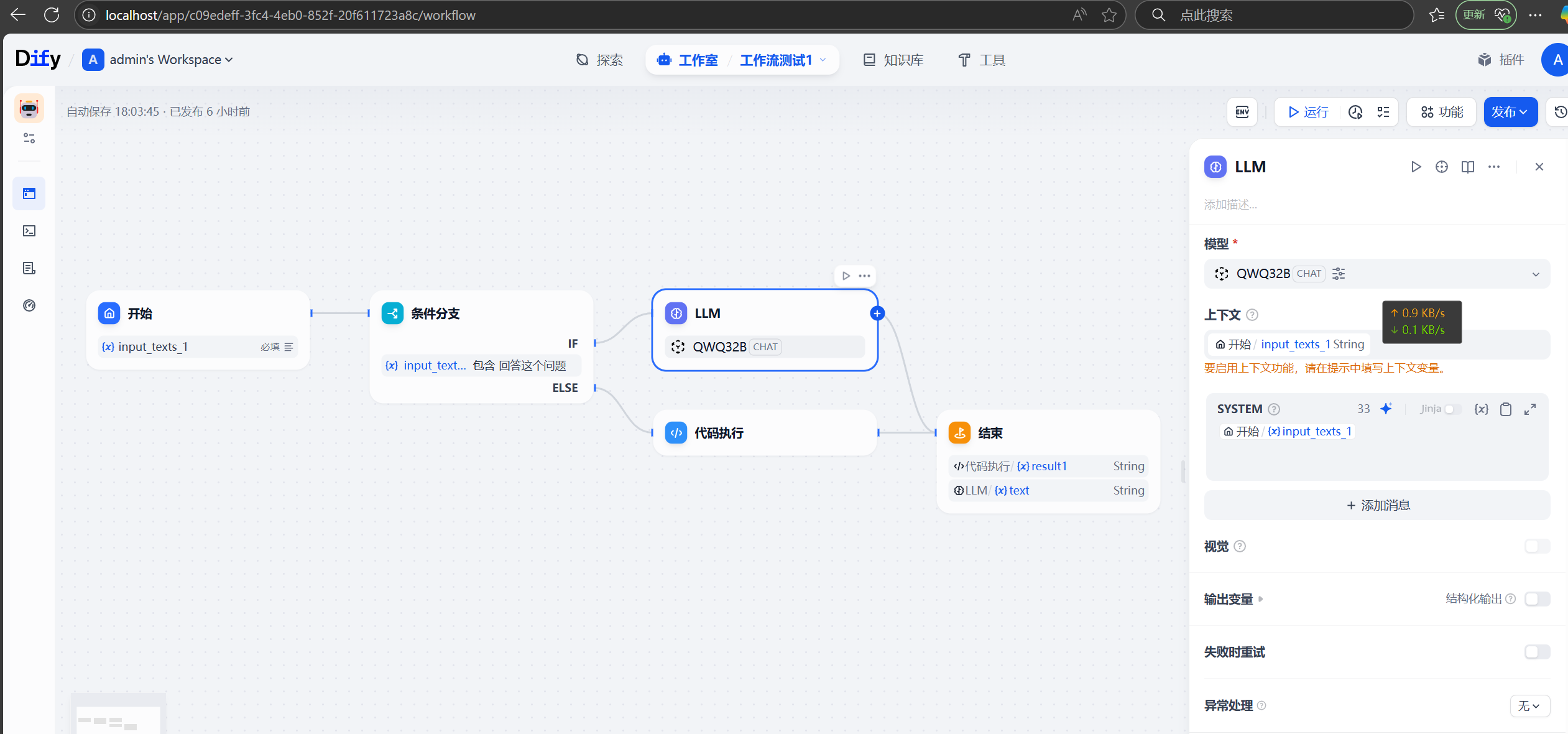
Task: Enable 失败时重试 retry on failure toggle
Action: pyautogui.click(x=1537, y=652)
